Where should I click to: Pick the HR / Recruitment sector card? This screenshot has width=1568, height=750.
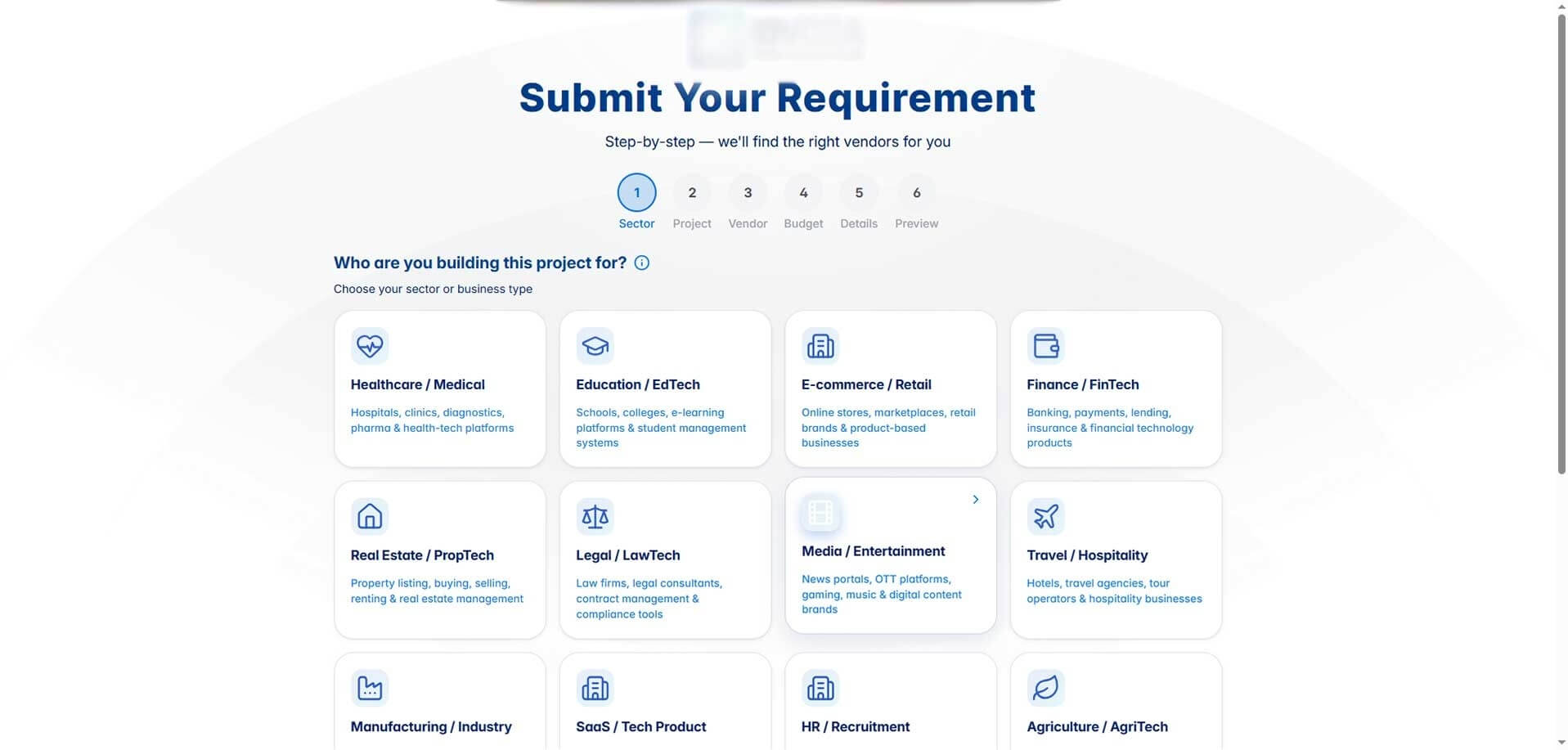tap(891, 702)
